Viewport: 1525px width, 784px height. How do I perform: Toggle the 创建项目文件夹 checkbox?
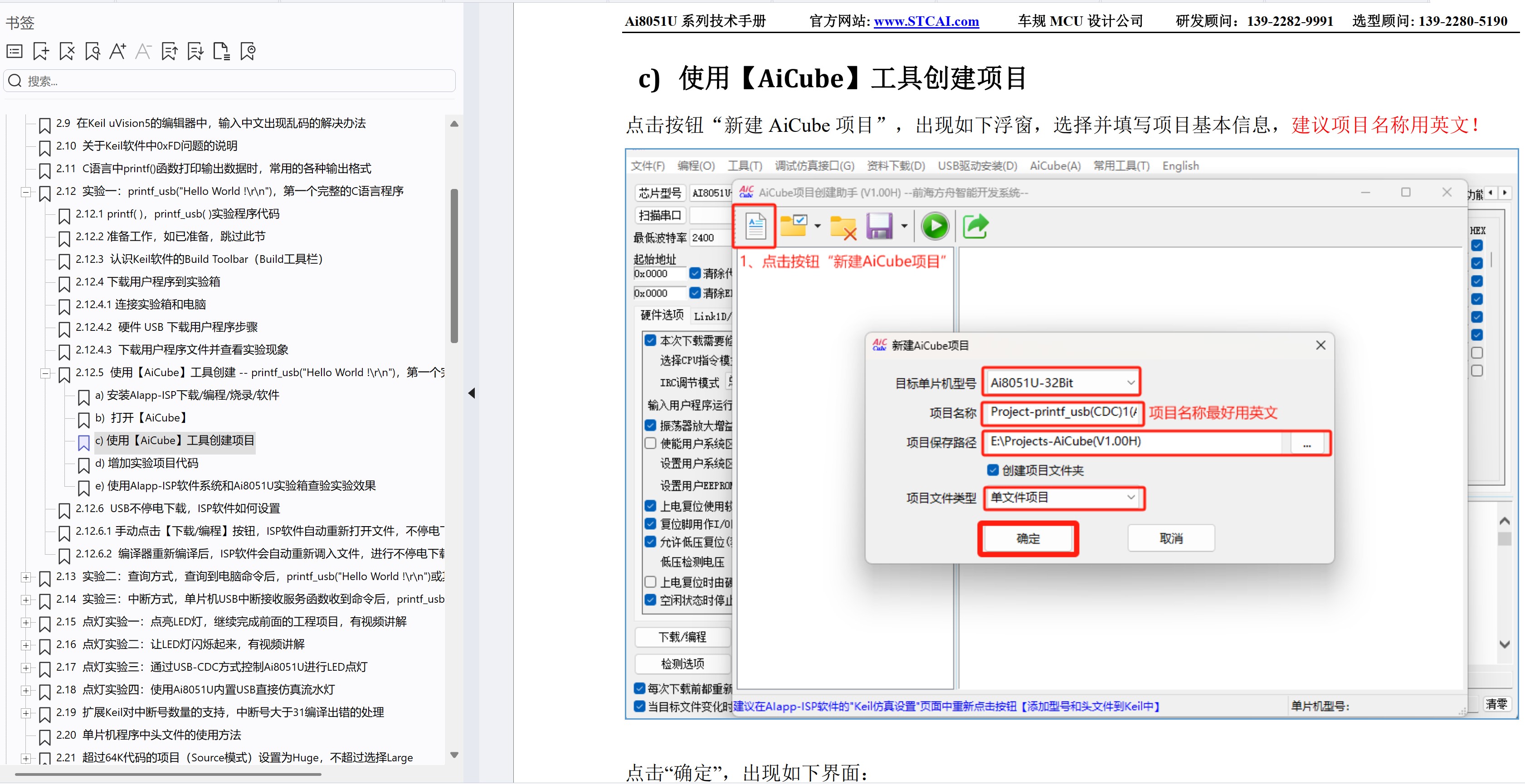click(993, 470)
